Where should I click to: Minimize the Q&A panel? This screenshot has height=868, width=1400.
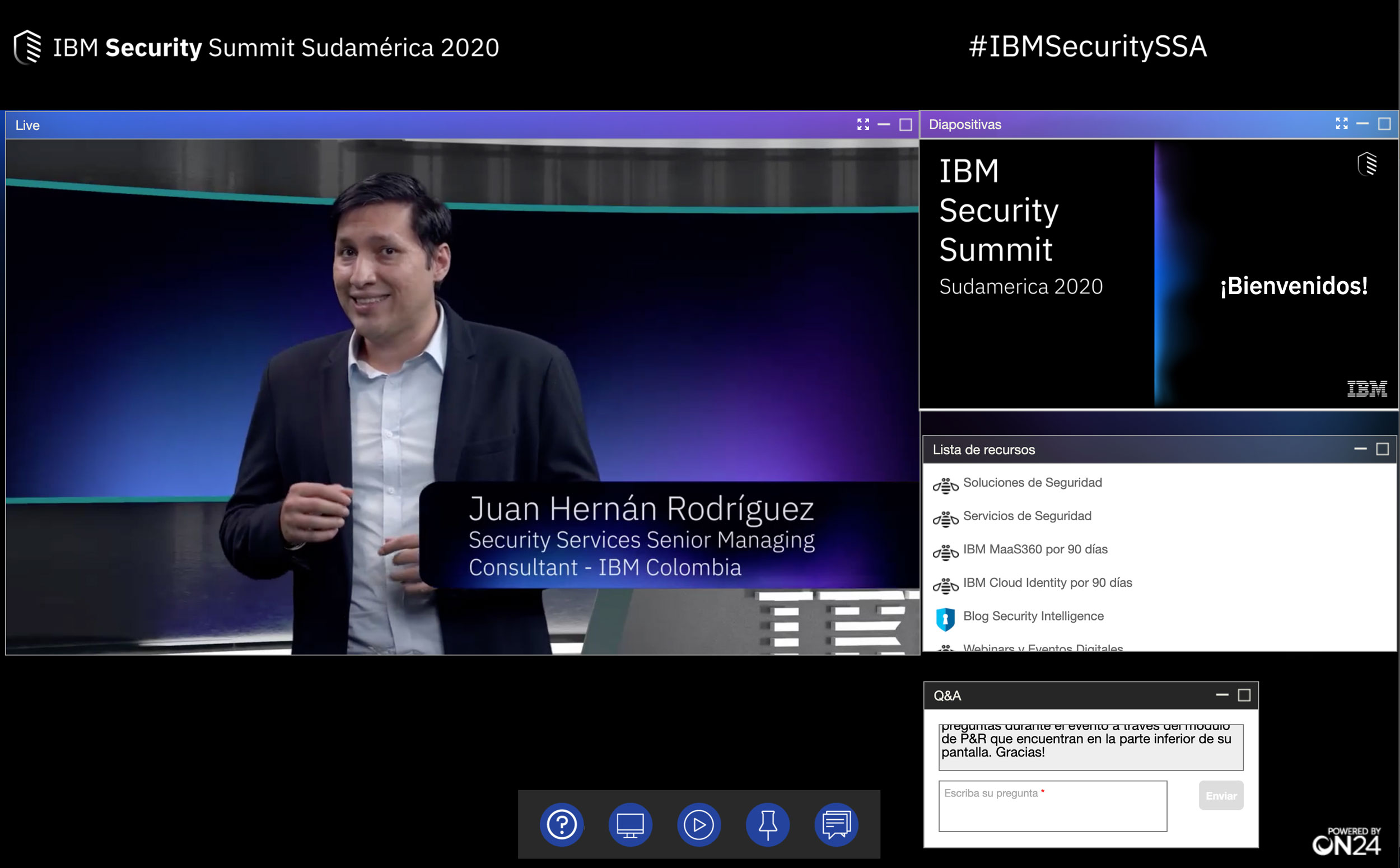click(x=1221, y=695)
